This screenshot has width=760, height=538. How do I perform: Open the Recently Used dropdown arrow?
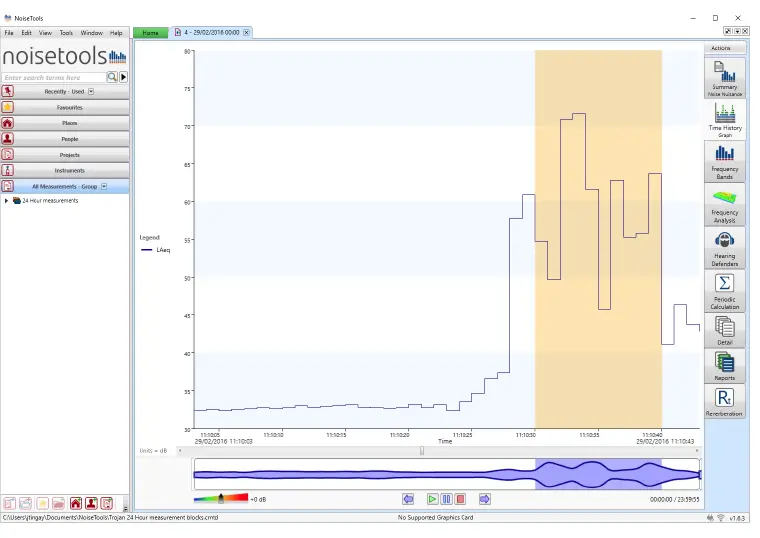[x=91, y=92]
